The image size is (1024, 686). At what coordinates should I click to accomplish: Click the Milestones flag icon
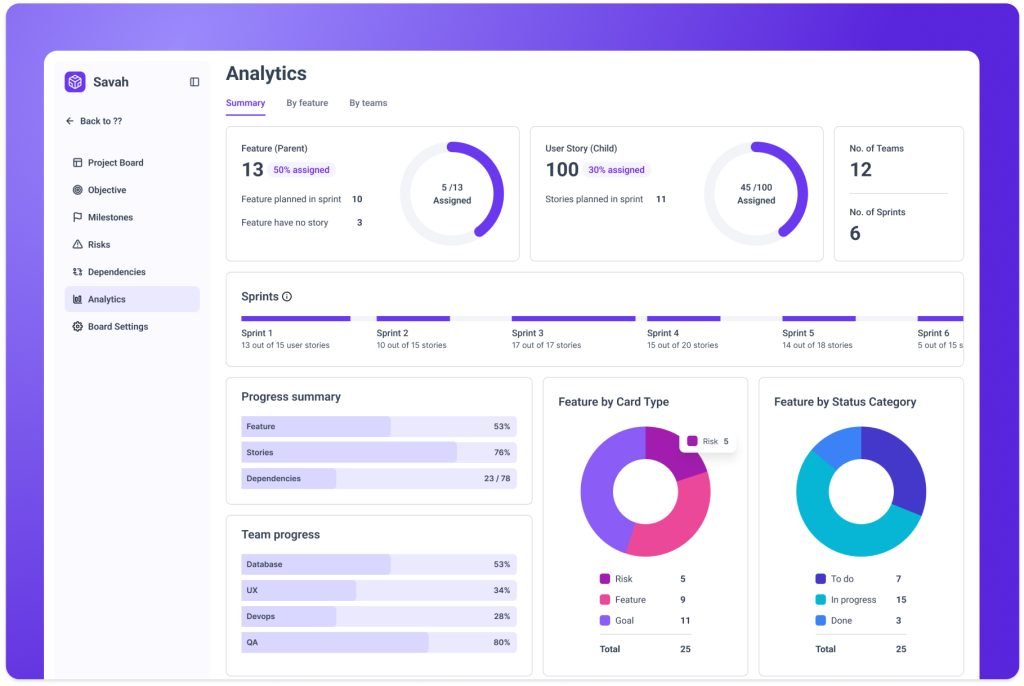(77, 218)
